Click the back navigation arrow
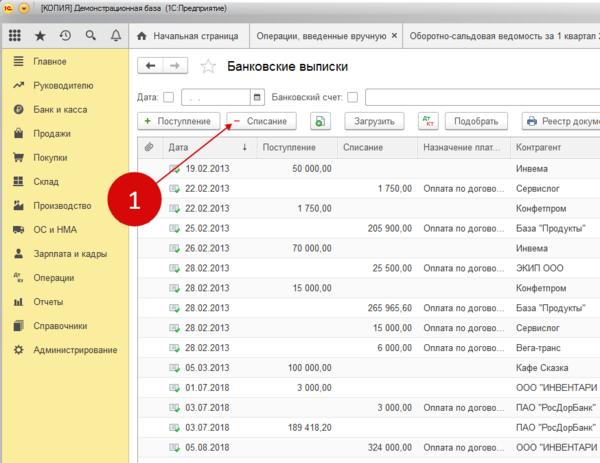600x463 pixels. click(151, 66)
